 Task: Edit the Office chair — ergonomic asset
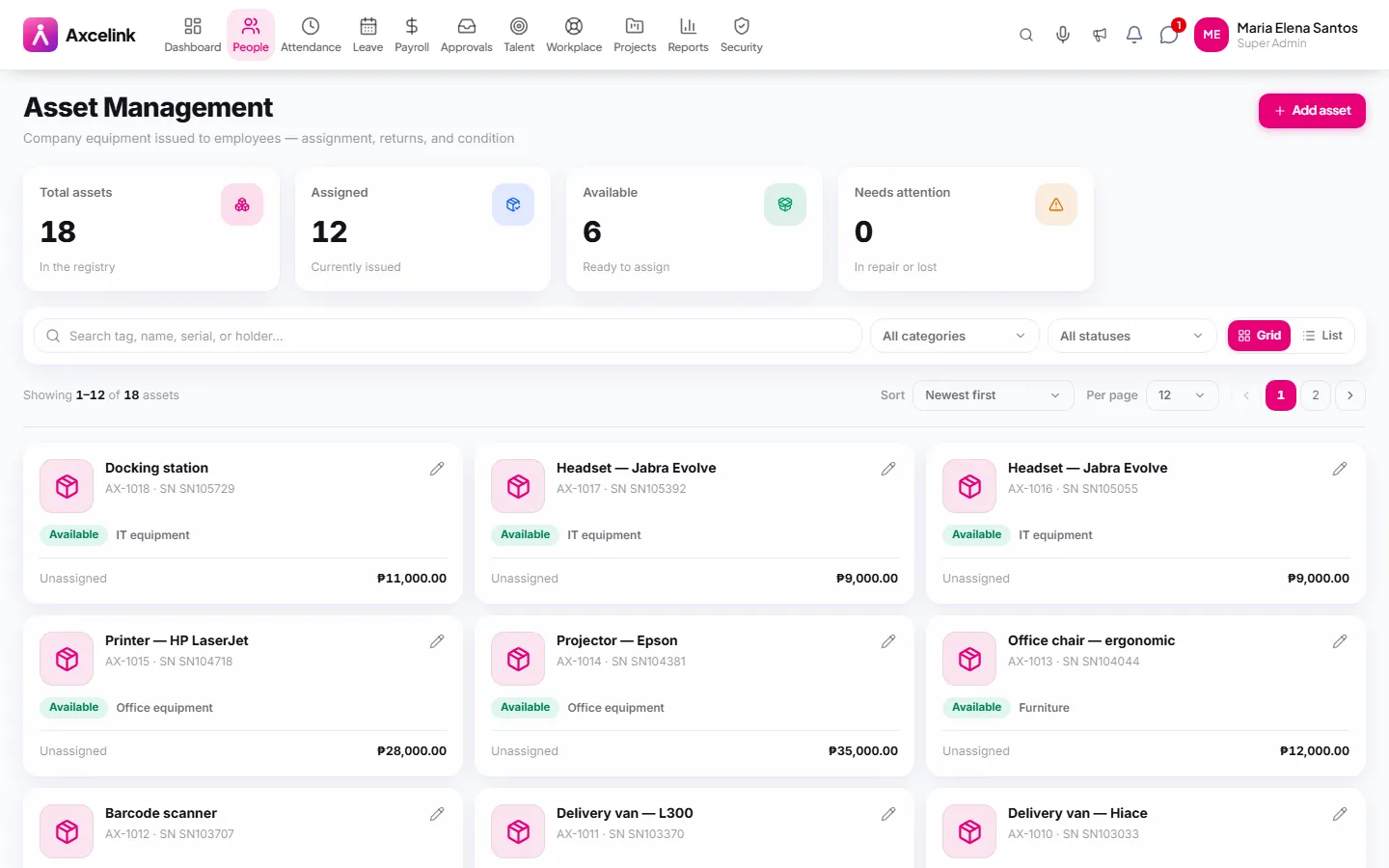click(1340, 641)
